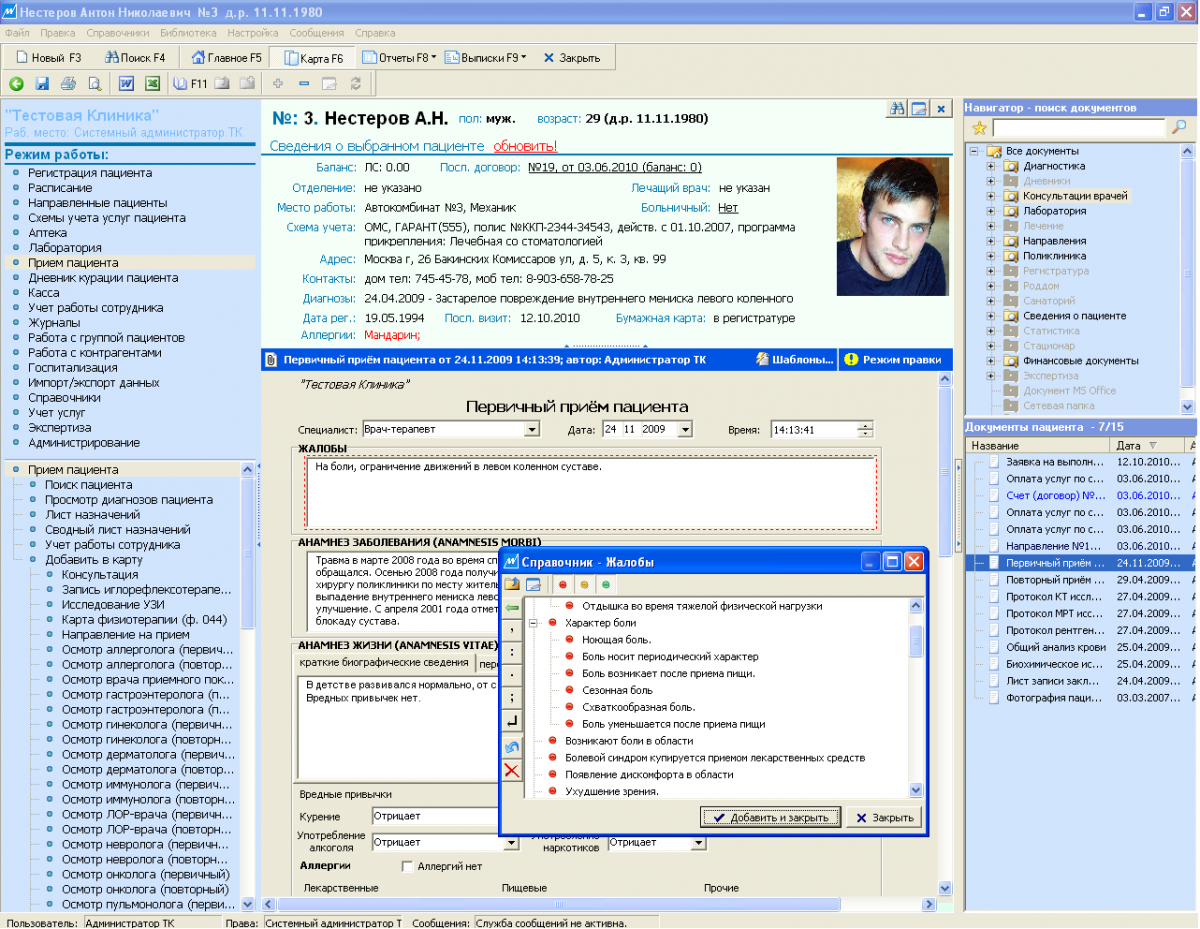The image size is (1200, 929).
Task: Export document to Word via toolbar icon
Action: (127, 84)
